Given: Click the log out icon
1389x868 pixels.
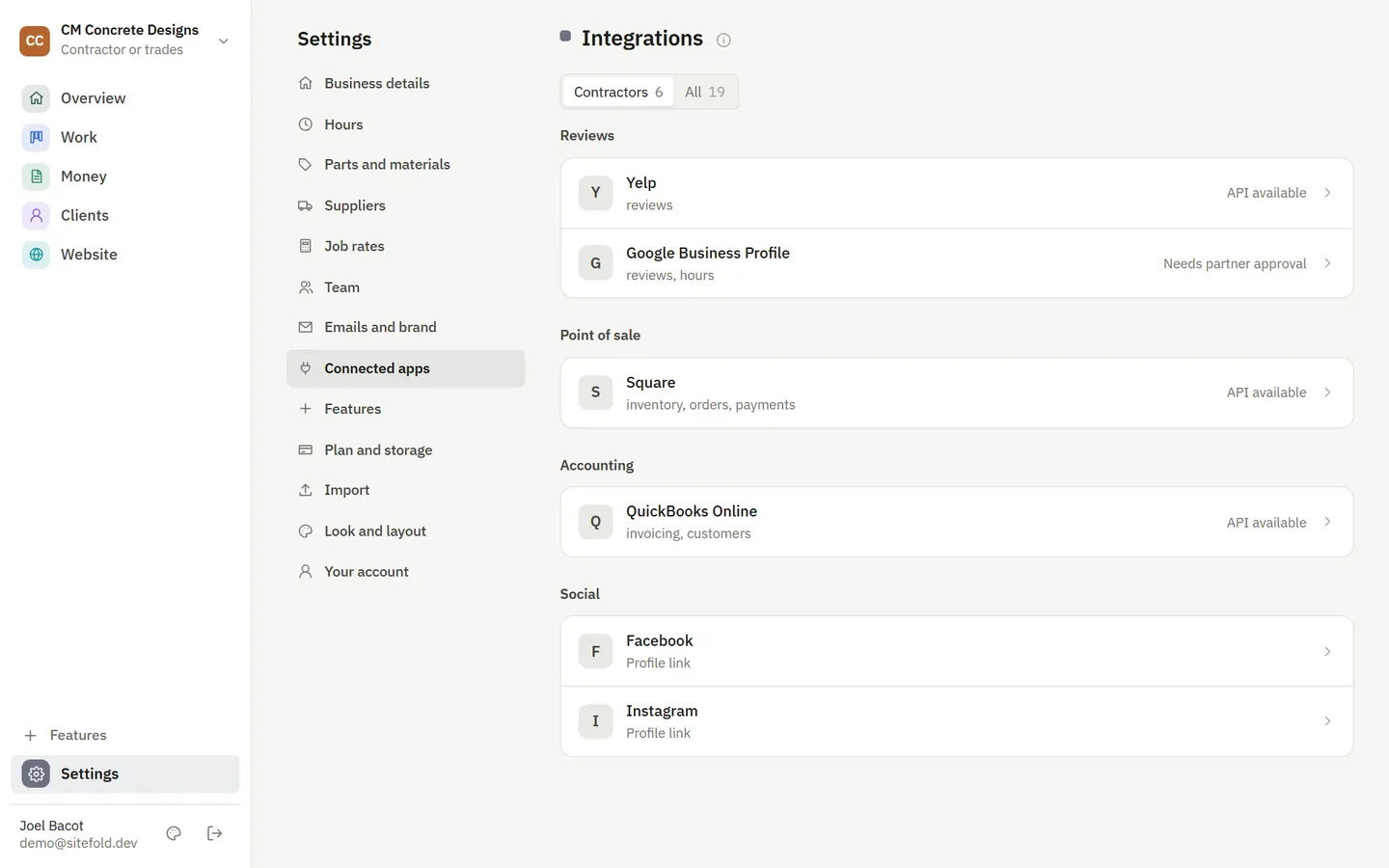Looking at the screenshot, I should [x=215, y=833].
